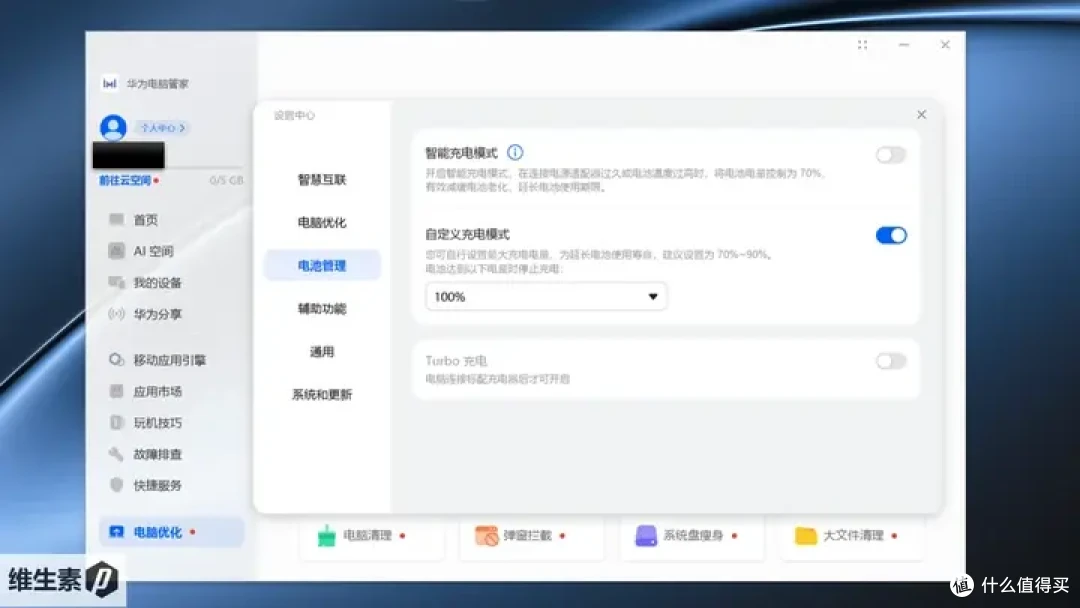Select the 系统和更新 settings tab

[322, 395]
